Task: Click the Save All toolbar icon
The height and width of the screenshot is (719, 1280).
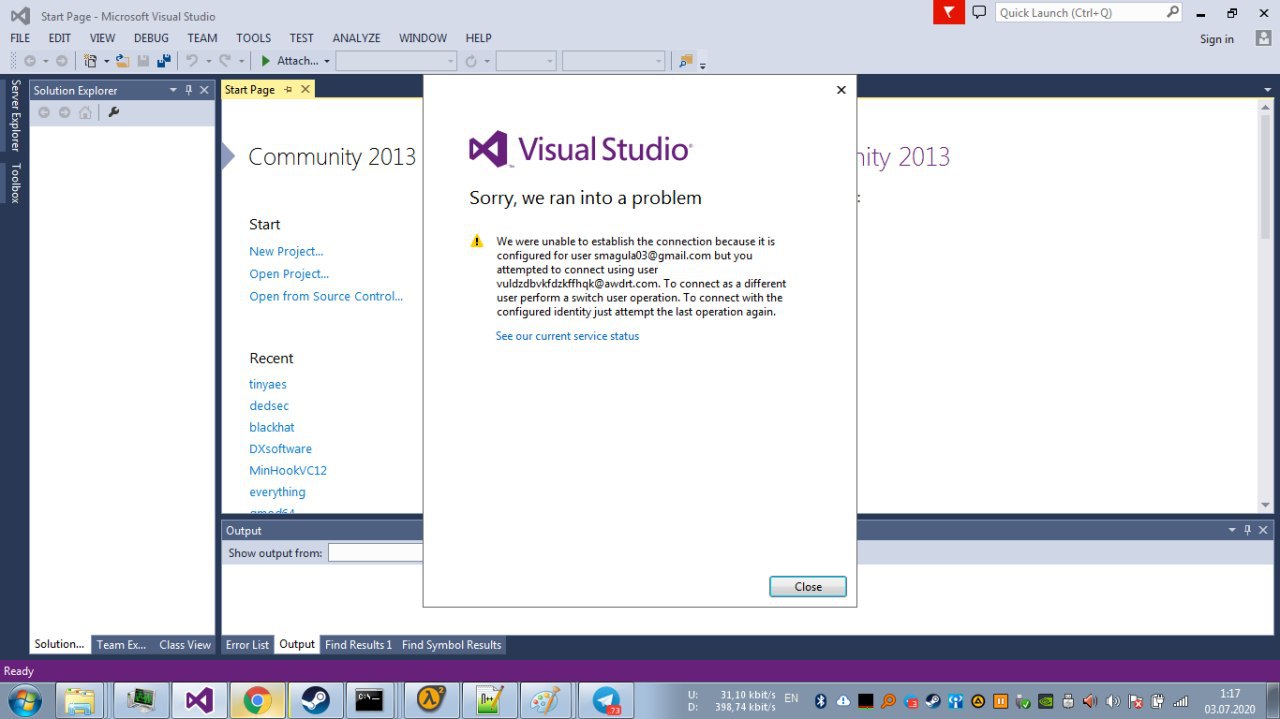Action: [x=163, y=61]
